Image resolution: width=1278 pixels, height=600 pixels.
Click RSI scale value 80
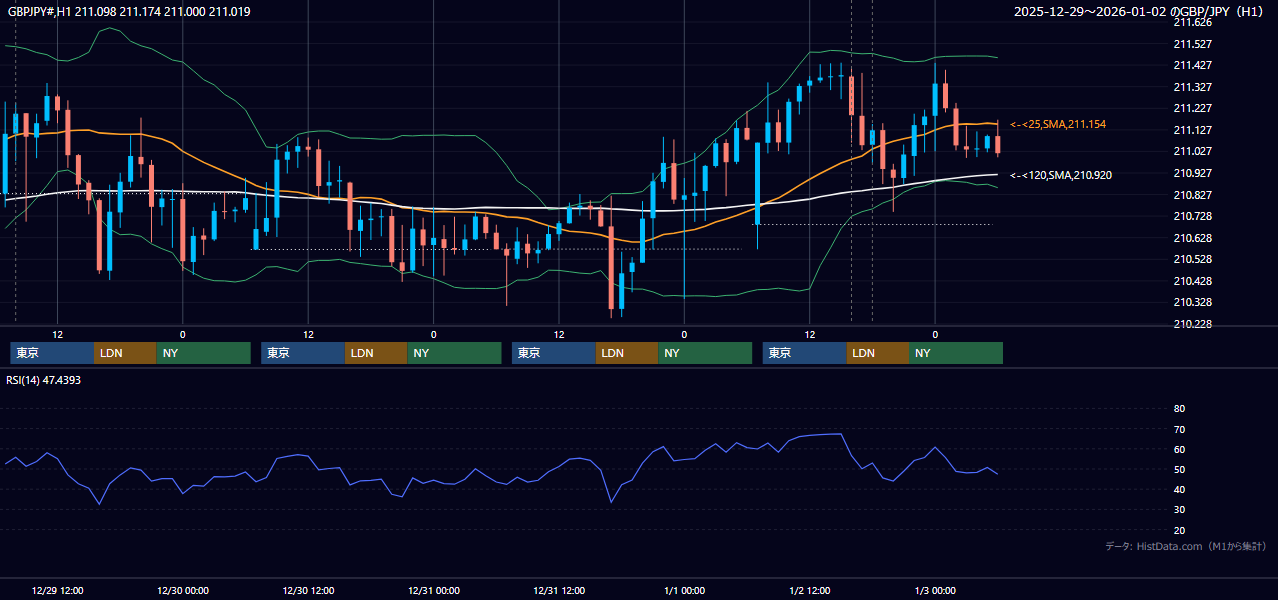pos(1179,409)
